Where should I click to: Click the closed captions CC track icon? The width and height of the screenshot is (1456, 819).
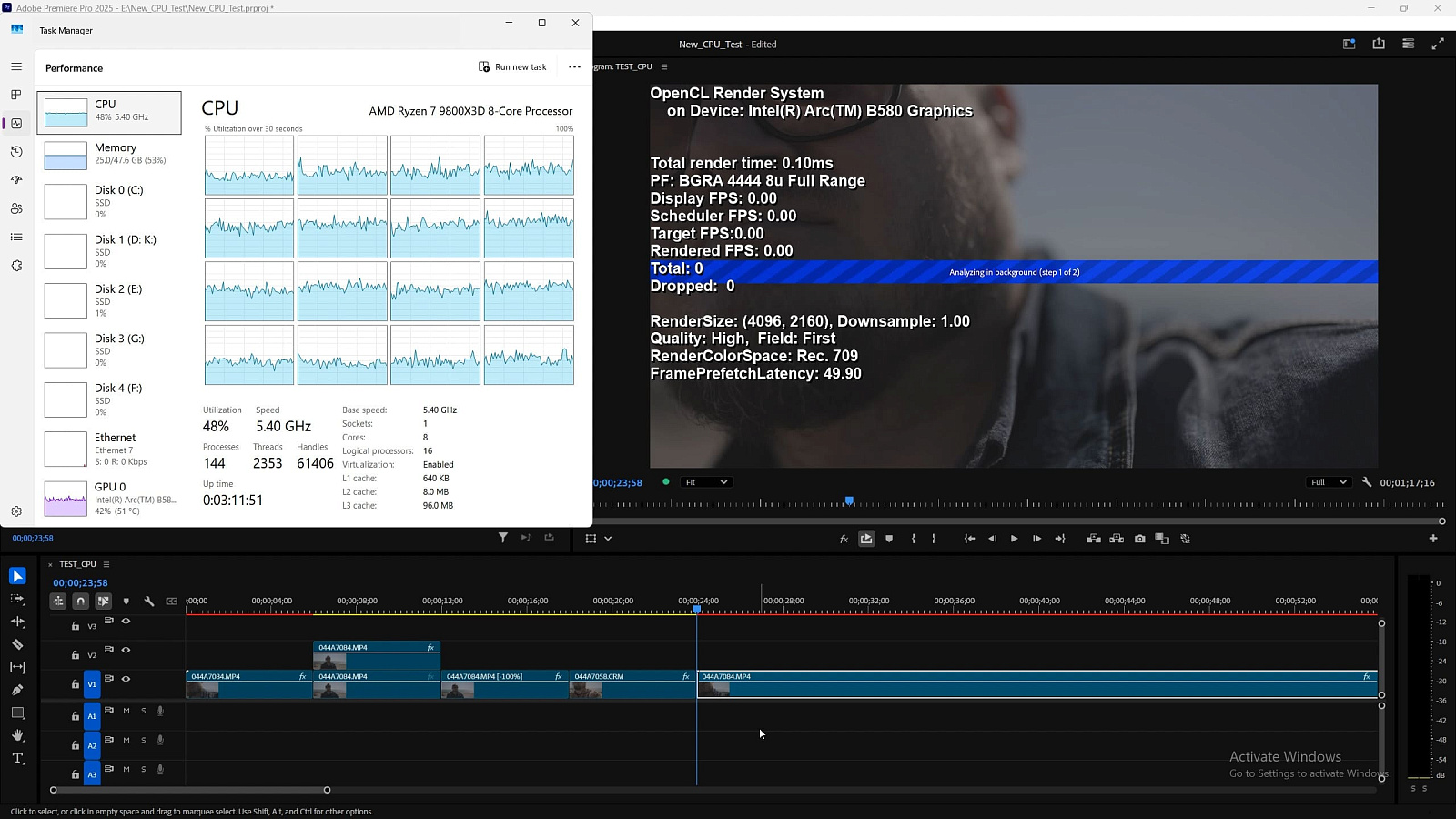click(172, 602)
